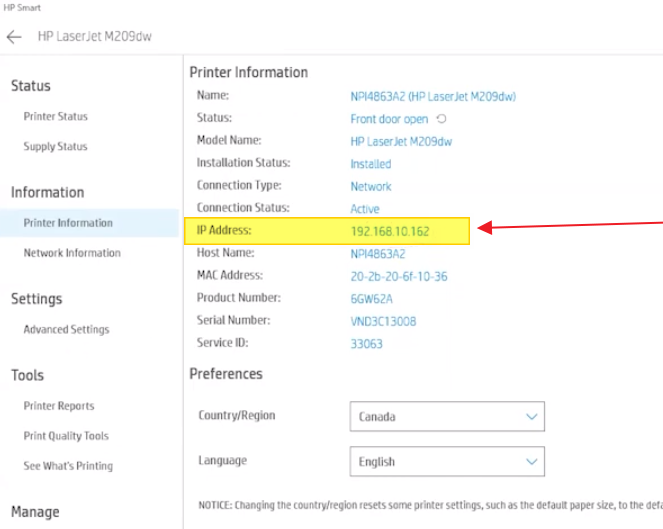The height and width of the screenshot is (529, 663).
Task: Open Supply Status in sidebar
Action: (x=55, y=146)
